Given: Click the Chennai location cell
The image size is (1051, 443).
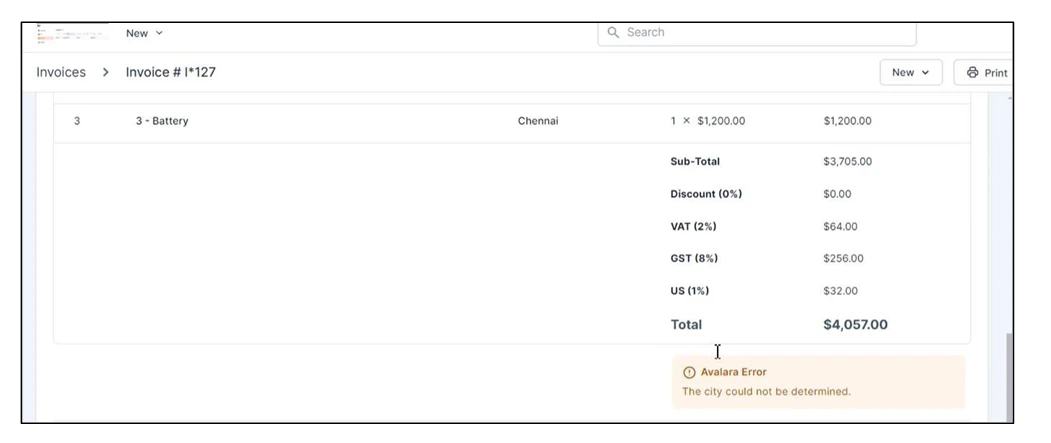Looking at the screenshot, I should pos(538,121).
